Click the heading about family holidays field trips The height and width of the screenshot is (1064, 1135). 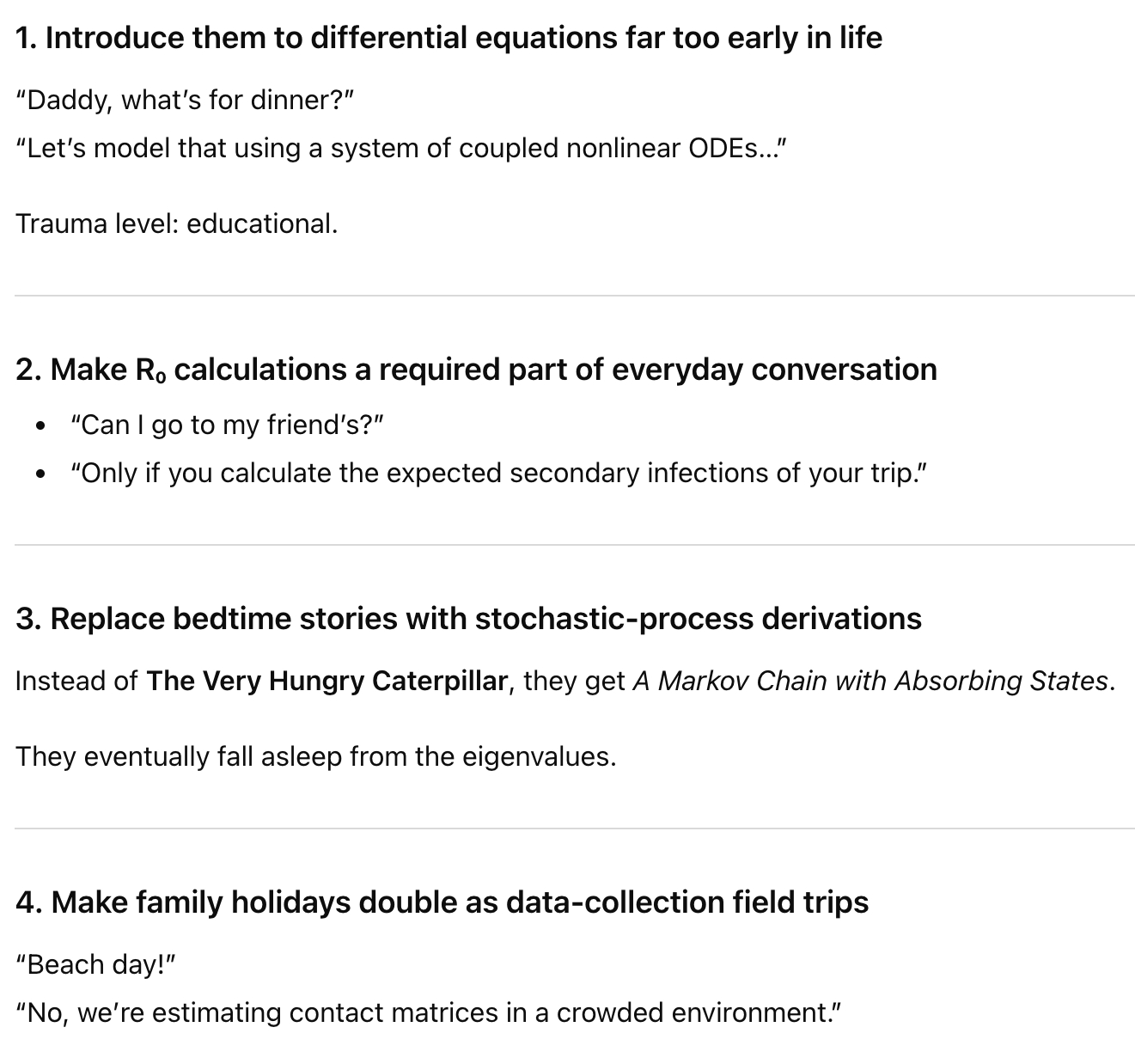coord(442,902)
